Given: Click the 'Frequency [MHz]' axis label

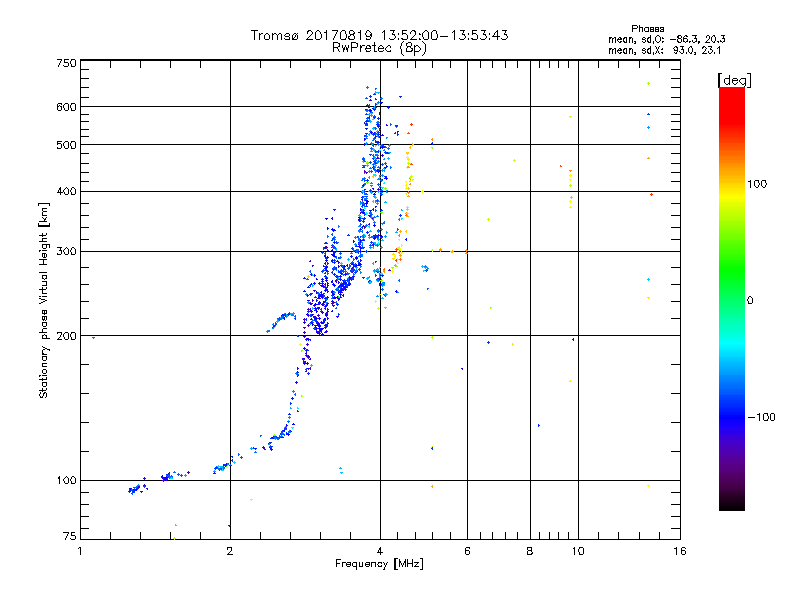Looking at the screenshot, I should tap(379, 564).
